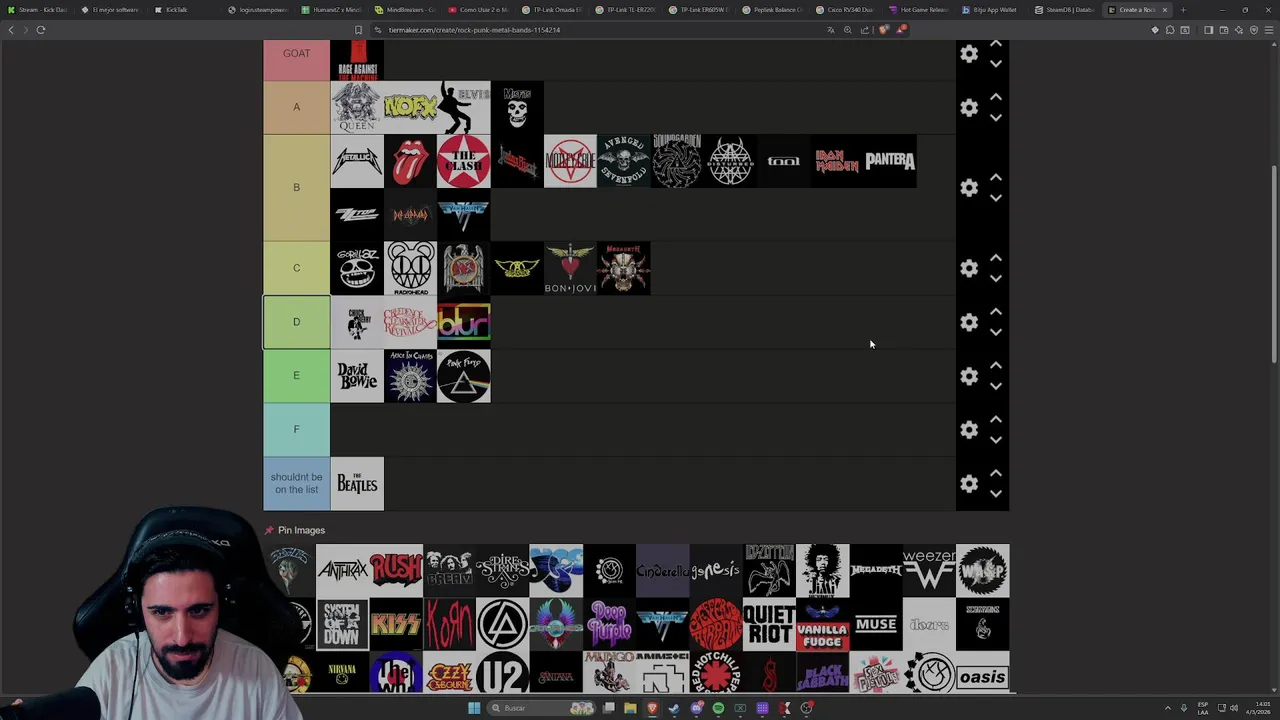Open Spotify from the taskbar
1280x720 pixels.
(718, 708)
